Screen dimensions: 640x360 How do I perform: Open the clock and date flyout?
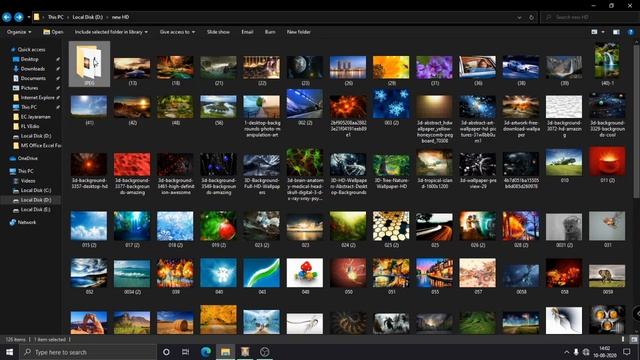604,352
